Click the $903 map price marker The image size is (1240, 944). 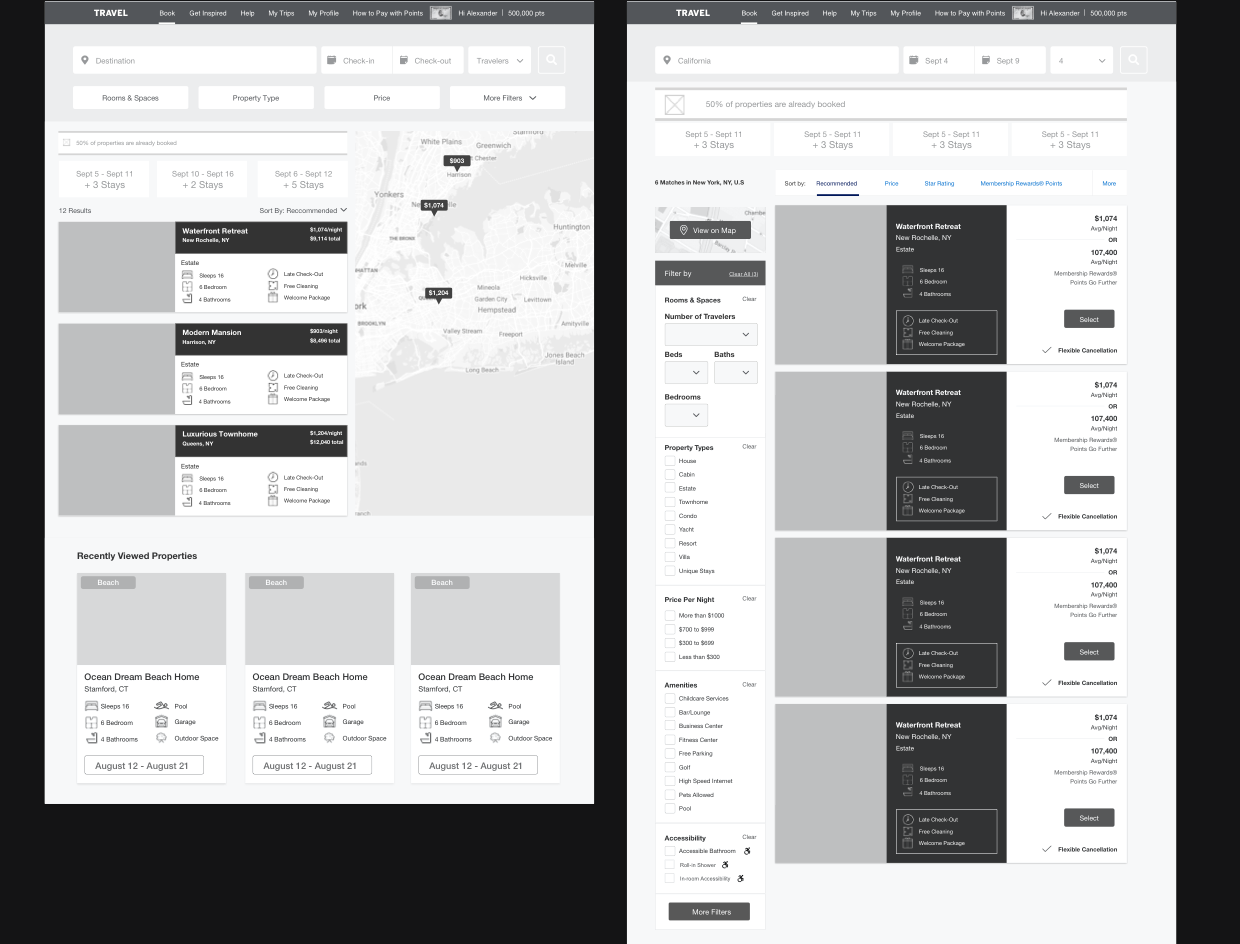pyautogui.click(x=457, y=162)
